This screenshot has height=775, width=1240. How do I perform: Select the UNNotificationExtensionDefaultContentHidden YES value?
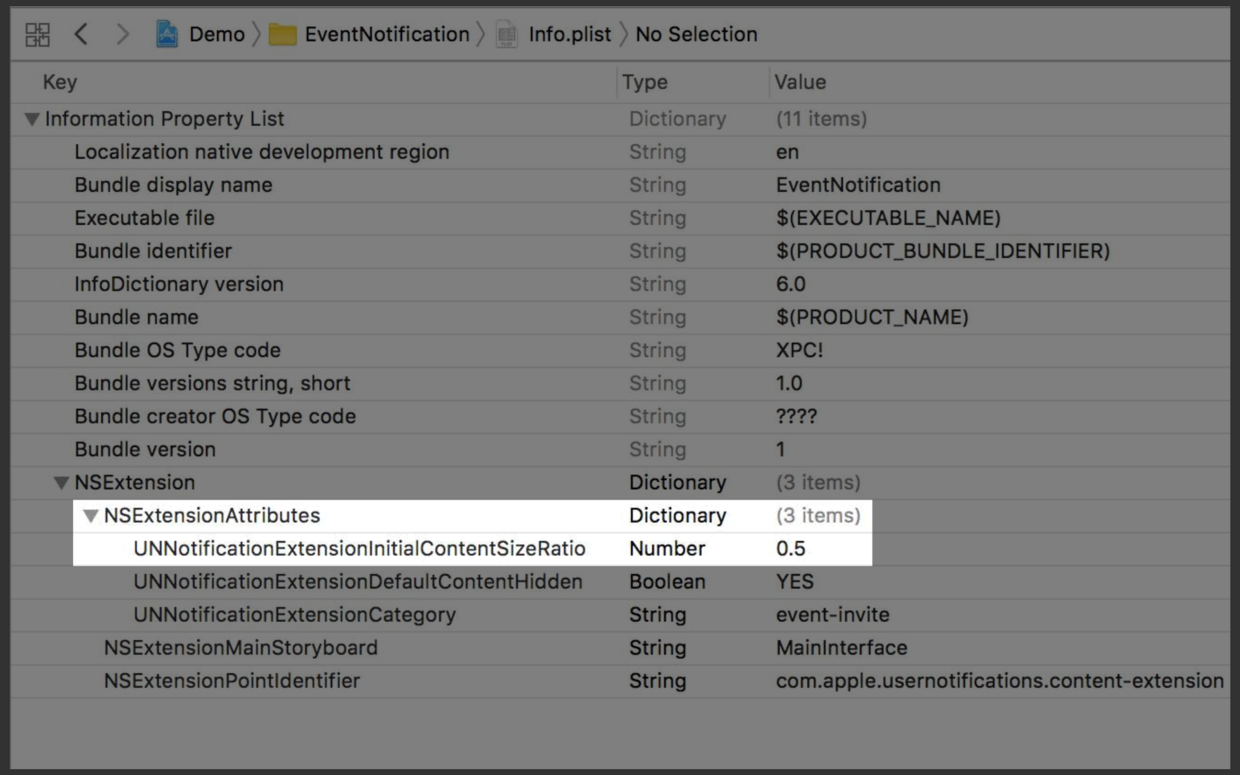(x=795, y=582)
